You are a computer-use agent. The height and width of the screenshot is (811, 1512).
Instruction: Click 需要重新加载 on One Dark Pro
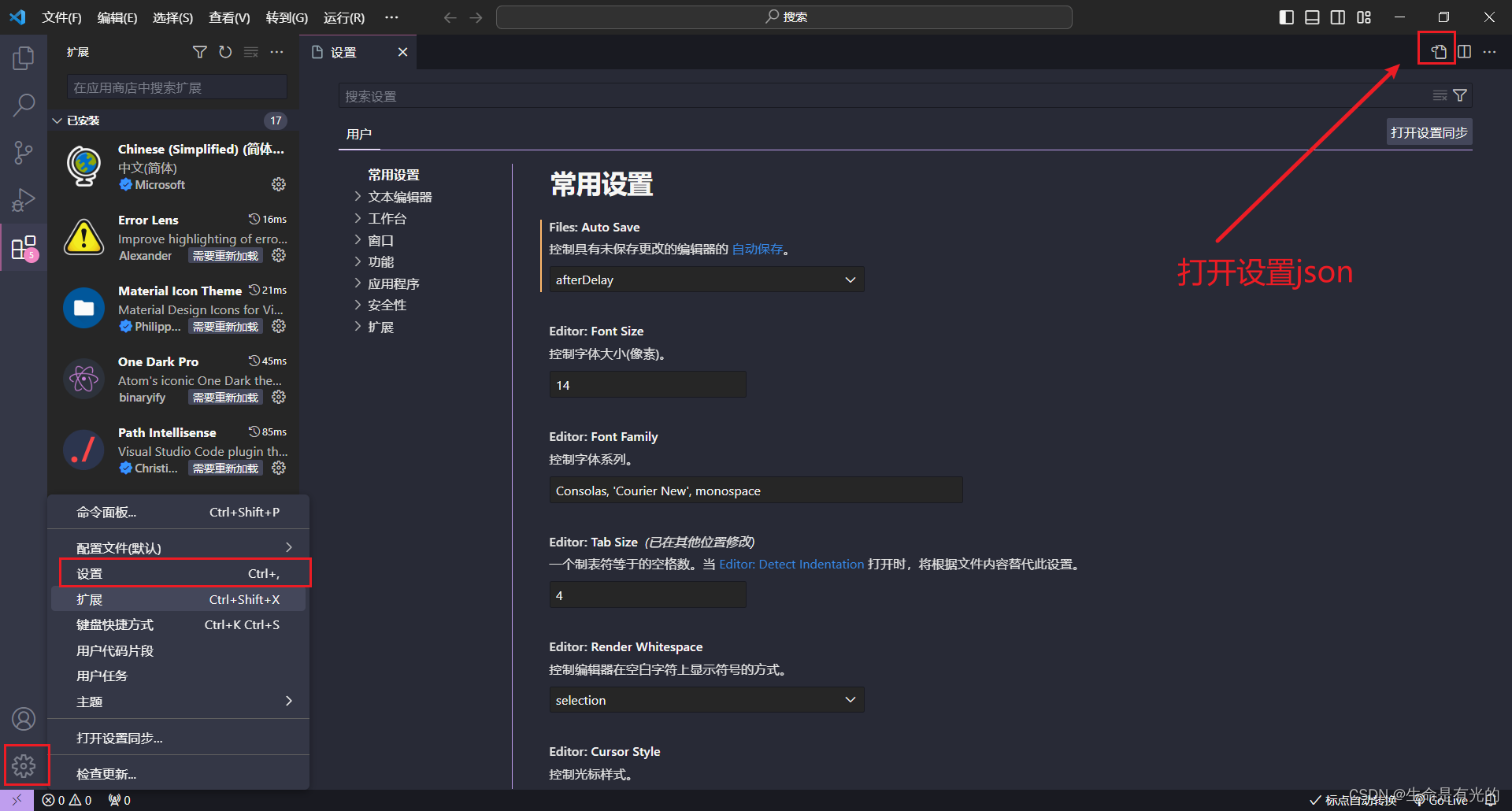[x=226, y=398]
